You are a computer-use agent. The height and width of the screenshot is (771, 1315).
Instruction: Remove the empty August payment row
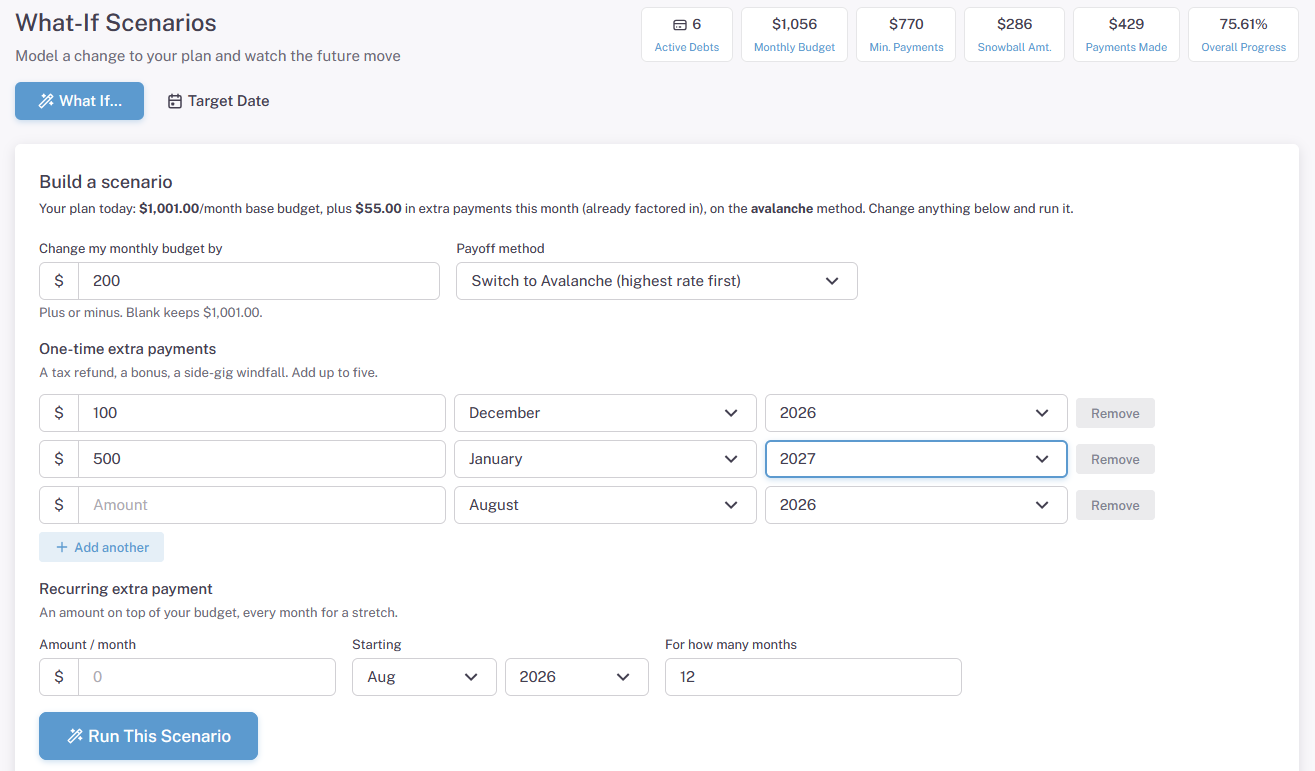tap(1115, 505)
